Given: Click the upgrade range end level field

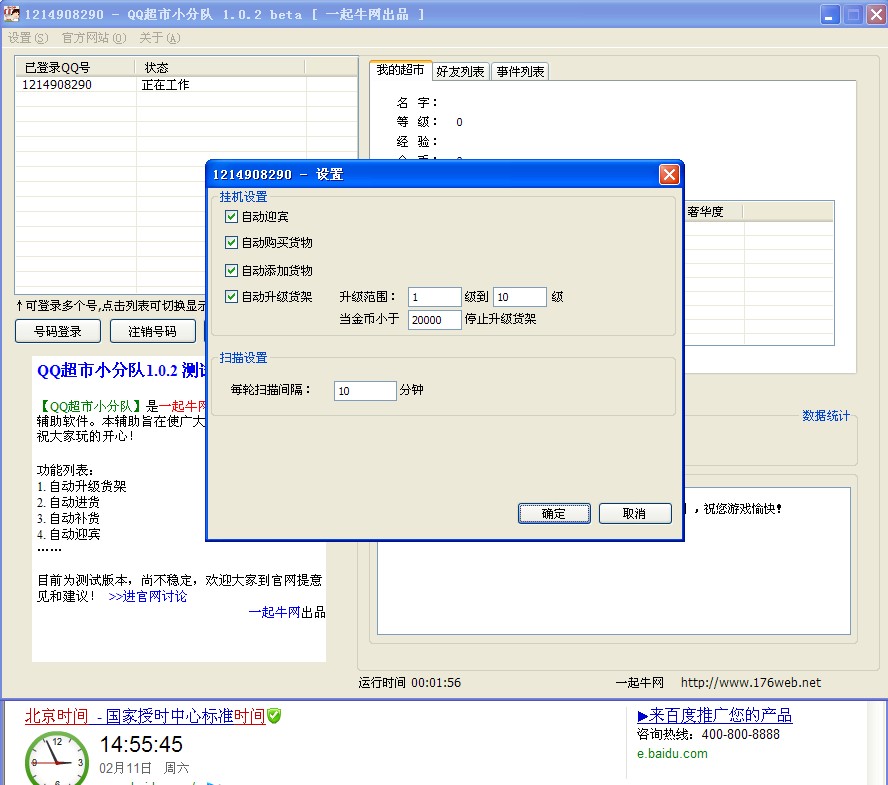Looking at the screenshot, I should click(519, 297).
